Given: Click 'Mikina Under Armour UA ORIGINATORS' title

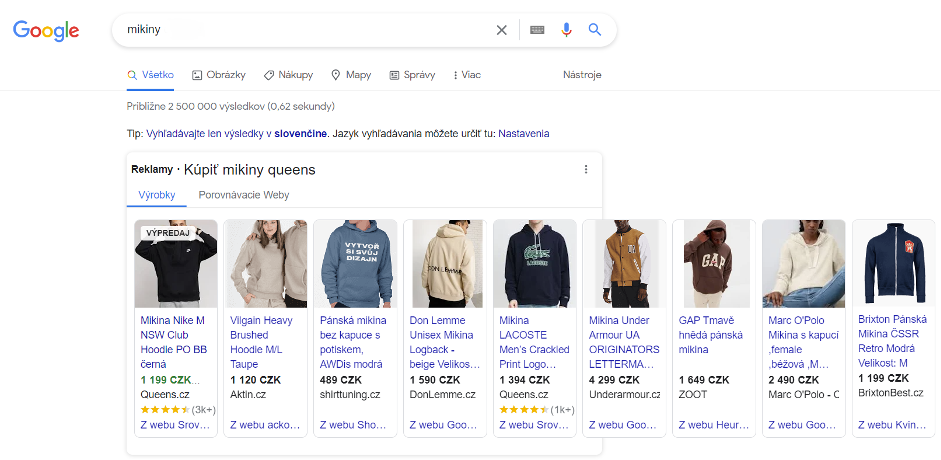Looking at the screenshot, I should (624, 342).
